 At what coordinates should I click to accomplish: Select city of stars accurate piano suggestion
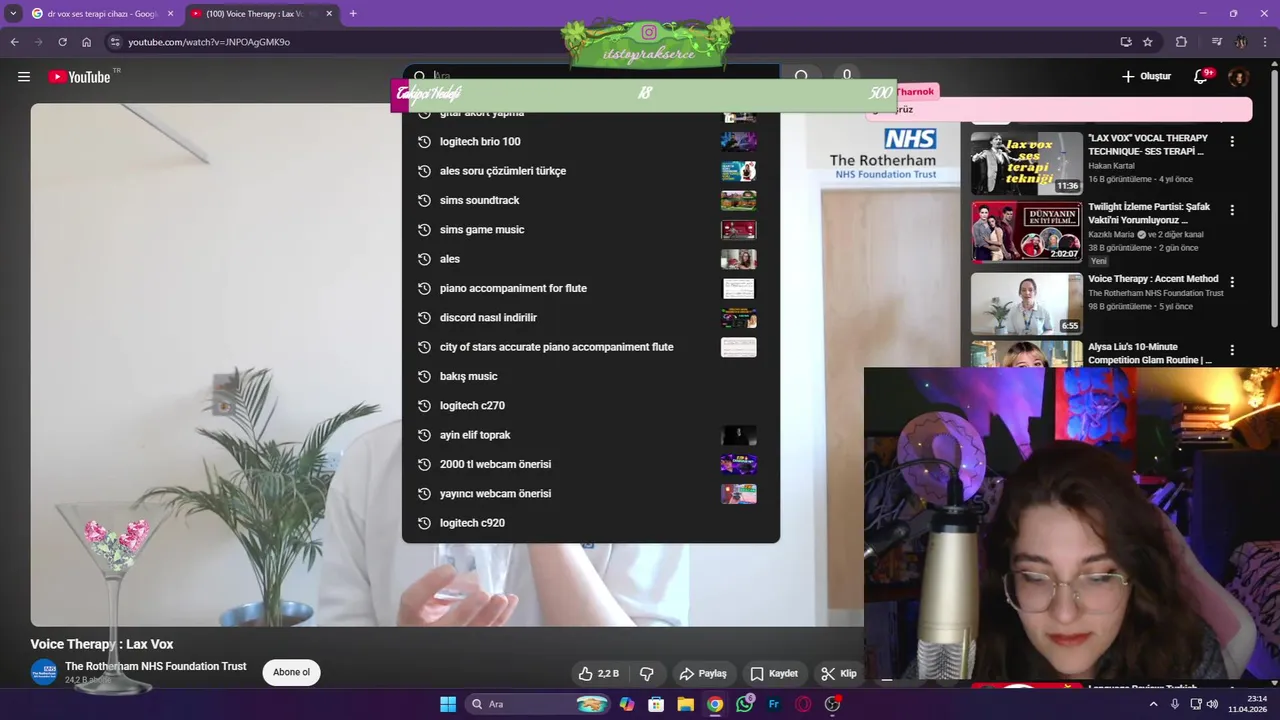point(590,347)
